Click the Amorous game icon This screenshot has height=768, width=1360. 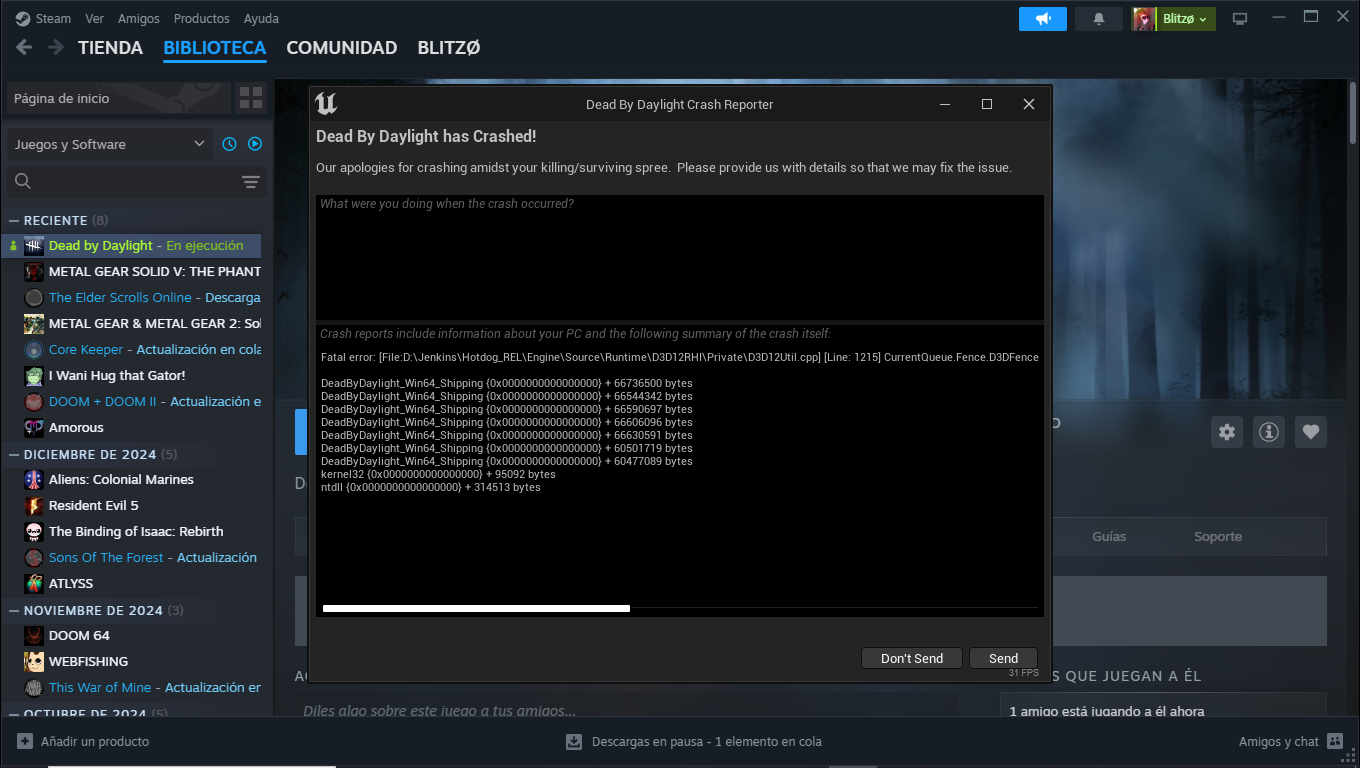pos(34,427)
